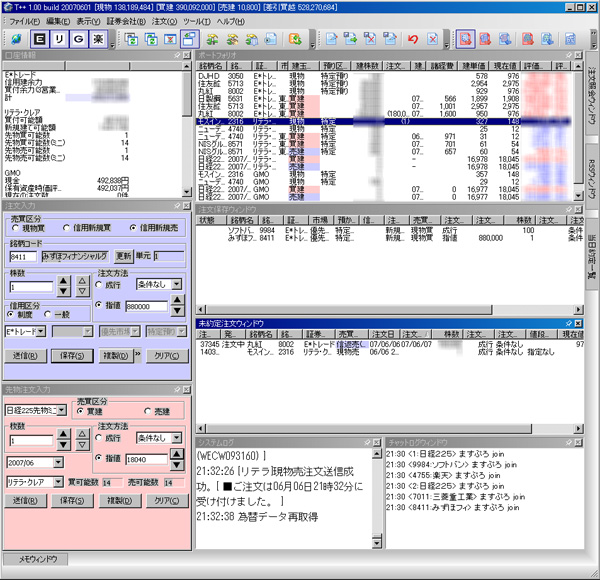This screenshot has width=600, height=580.
Task: Click the first window-refresh icon after the 楽 button
Action: point(131,39)
